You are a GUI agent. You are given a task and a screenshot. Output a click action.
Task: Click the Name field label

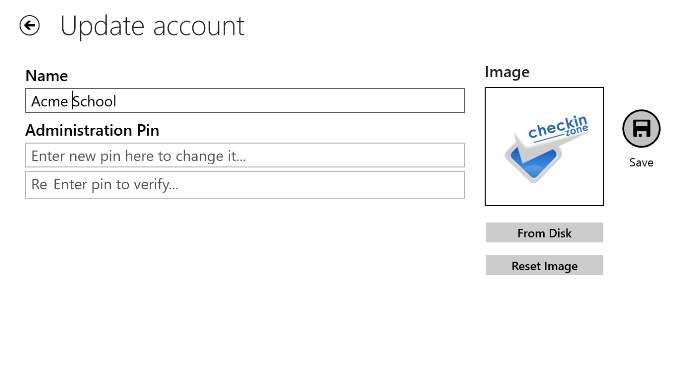(46, 76)
